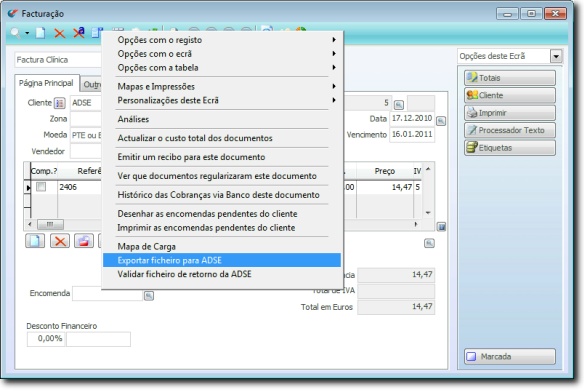Click the Vencimento field 16.01.2011

pos(412,134)
